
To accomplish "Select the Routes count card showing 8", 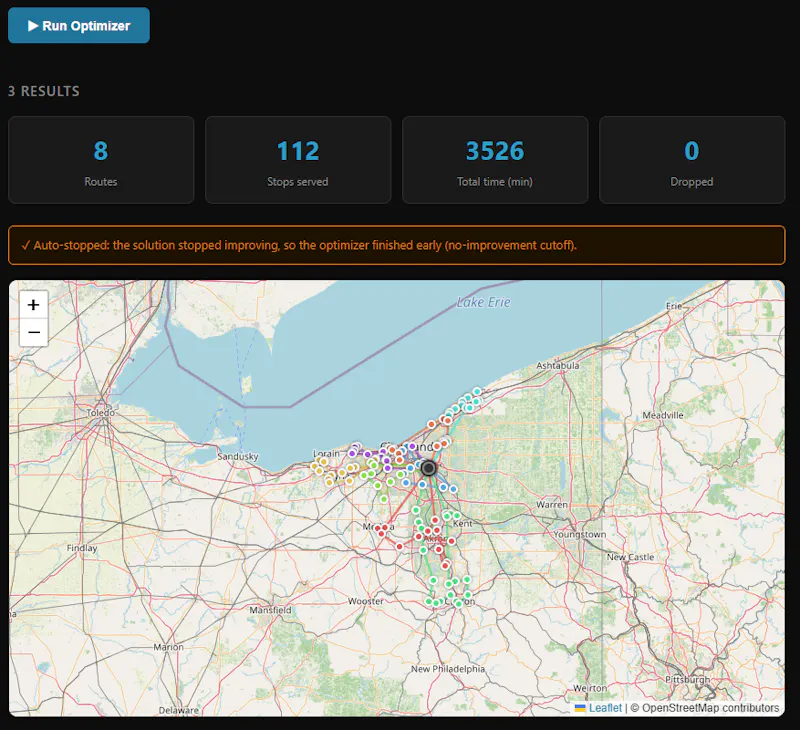I will [101, 160].
